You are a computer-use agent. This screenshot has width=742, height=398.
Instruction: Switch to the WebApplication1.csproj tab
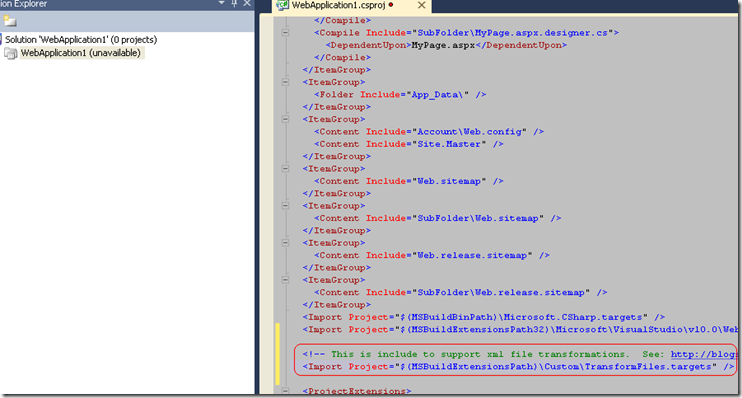point(338,5)
